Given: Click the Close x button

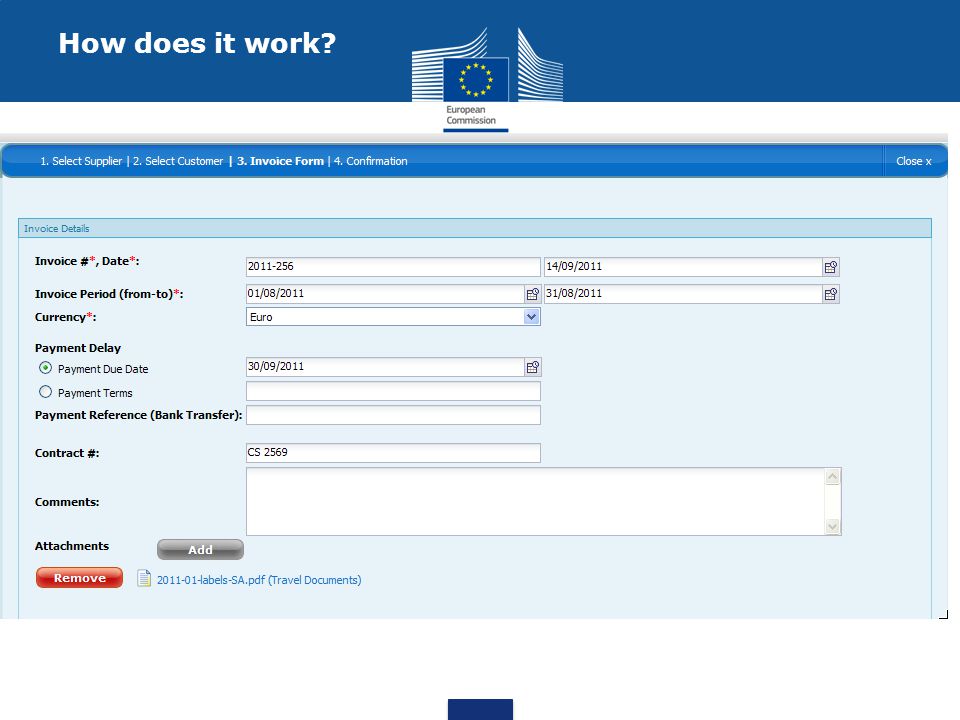Looking at the screenshot, I should click(913, 161).
